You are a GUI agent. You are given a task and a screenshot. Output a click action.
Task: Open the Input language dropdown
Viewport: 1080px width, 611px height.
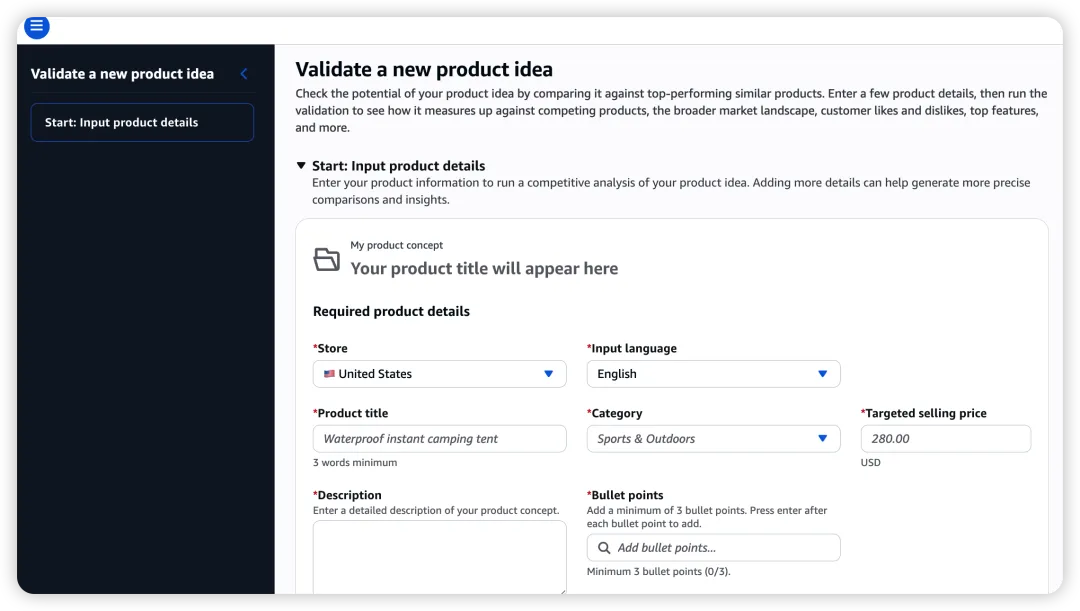tap(713, 374)
